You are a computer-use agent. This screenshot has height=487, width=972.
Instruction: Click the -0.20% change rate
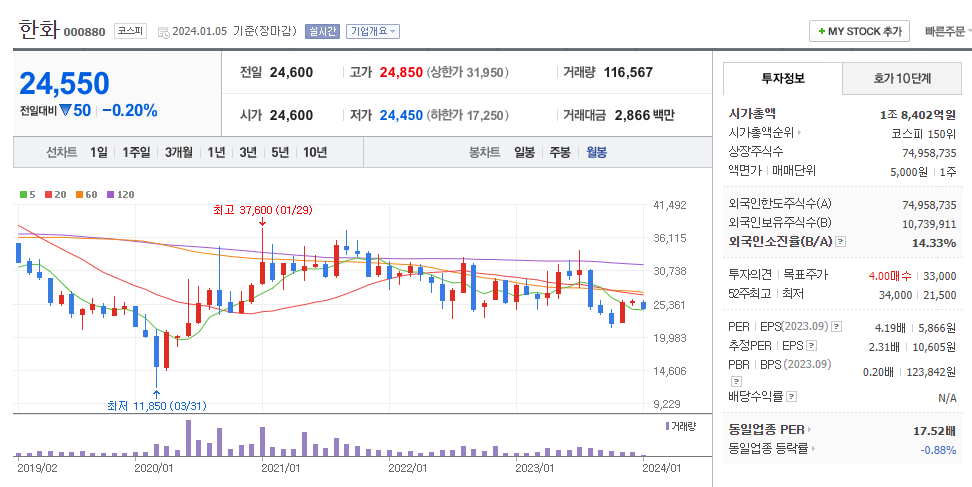tap(130, 111)
